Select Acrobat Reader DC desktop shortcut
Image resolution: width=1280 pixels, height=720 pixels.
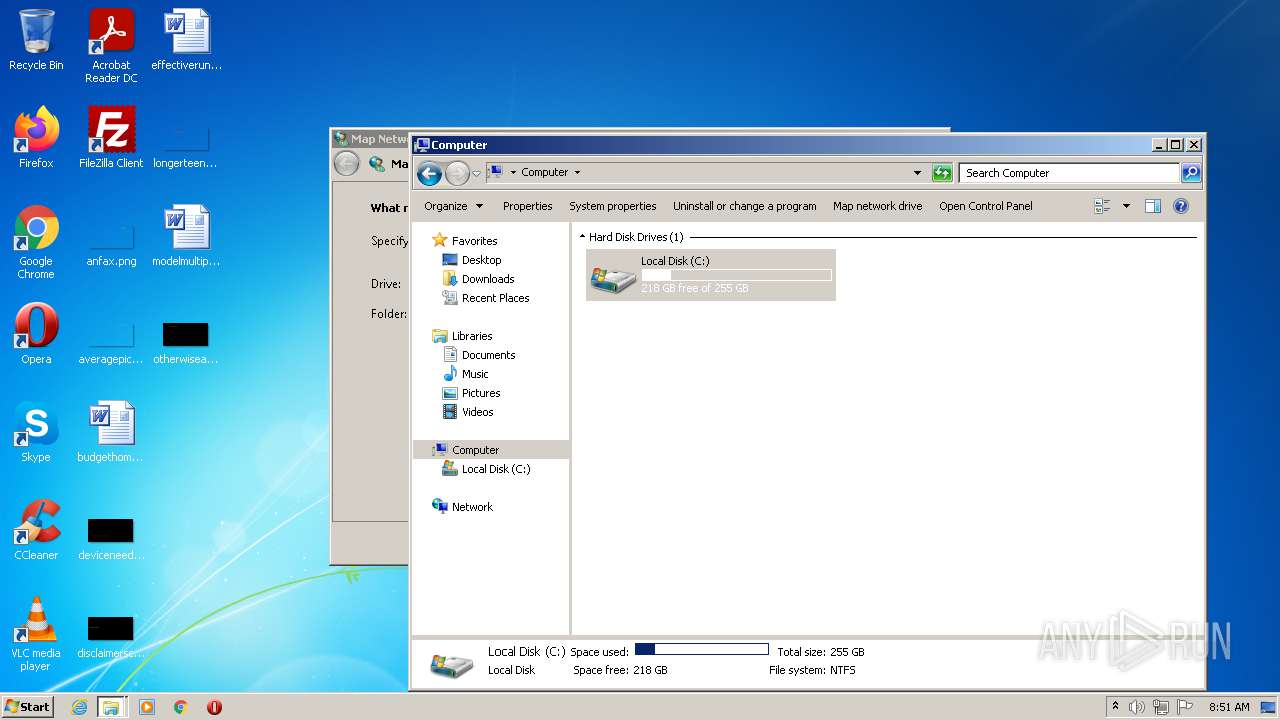pyautogui.click(x=111, y=46)
